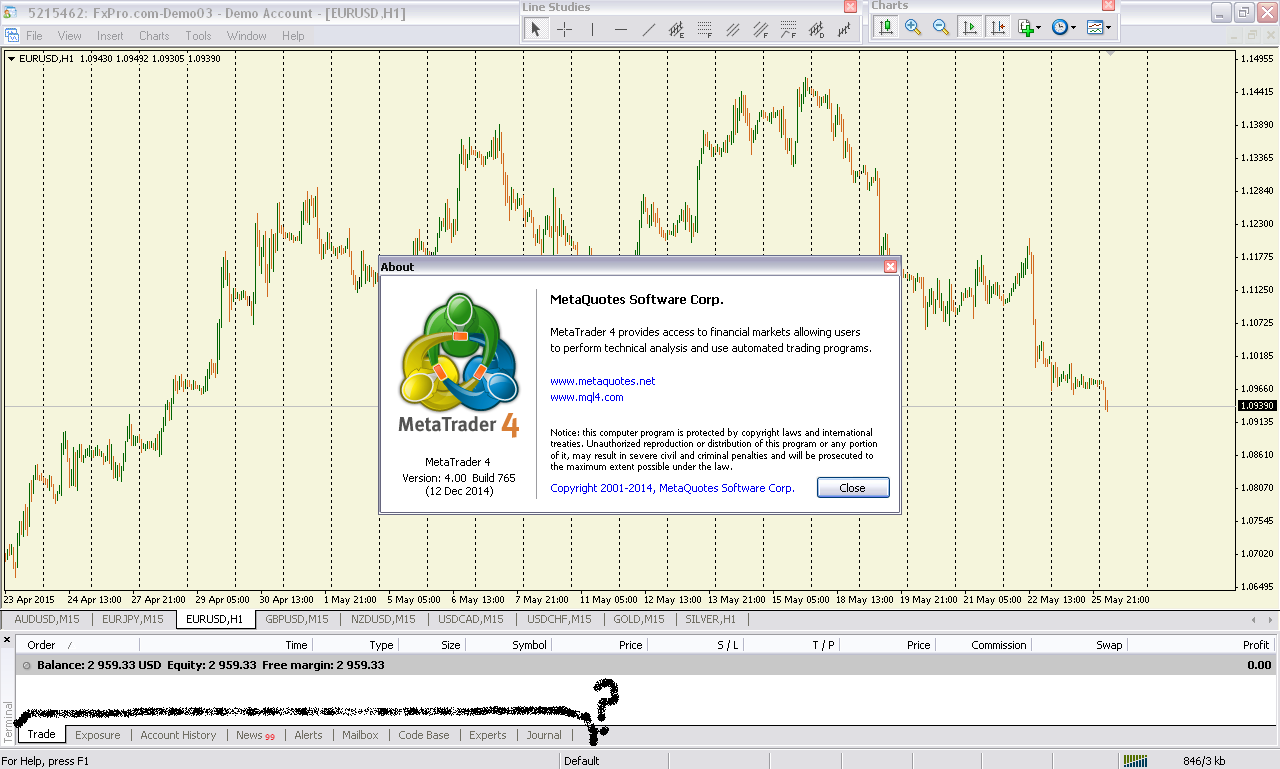Switch chart to Candlesticks display

point(885,27)
